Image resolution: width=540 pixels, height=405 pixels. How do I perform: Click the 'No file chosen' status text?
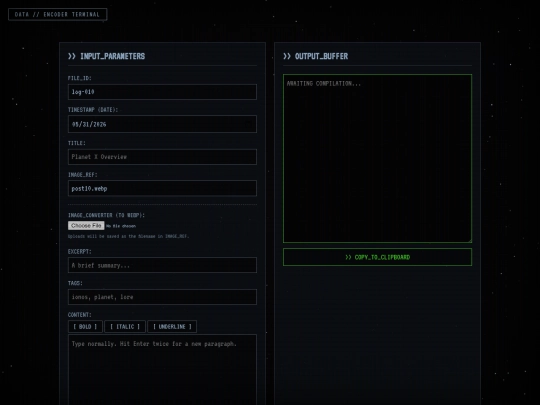(x=121, y=226)
